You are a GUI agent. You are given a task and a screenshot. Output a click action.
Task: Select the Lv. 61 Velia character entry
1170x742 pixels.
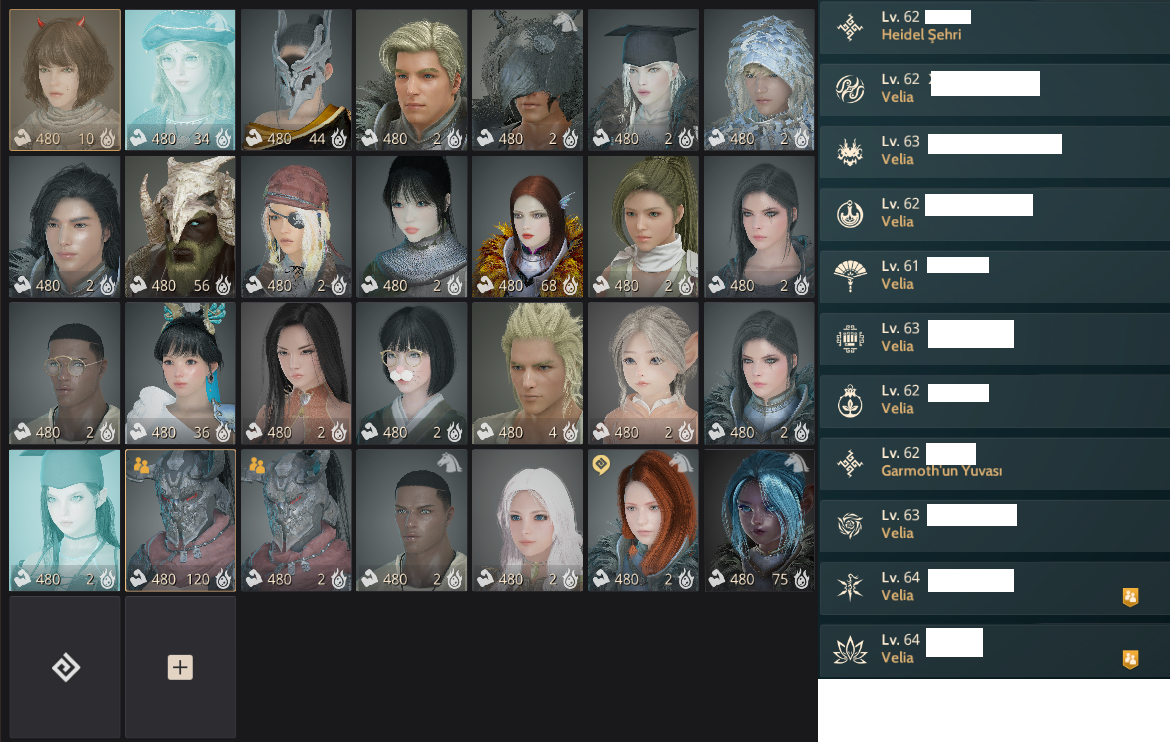[x=994, y=275]
